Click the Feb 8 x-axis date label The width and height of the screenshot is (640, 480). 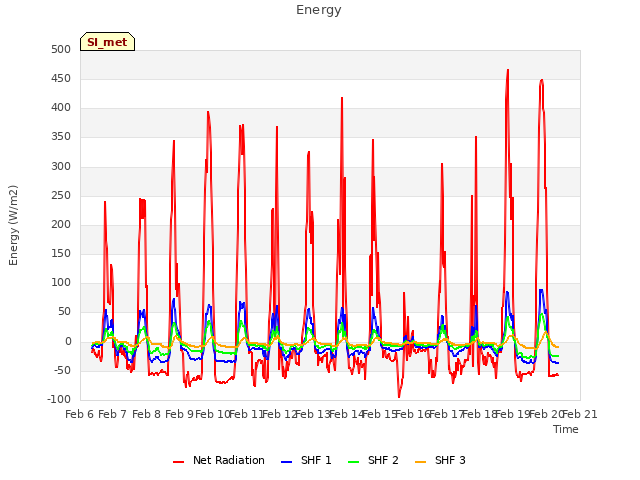pos(146,415)
